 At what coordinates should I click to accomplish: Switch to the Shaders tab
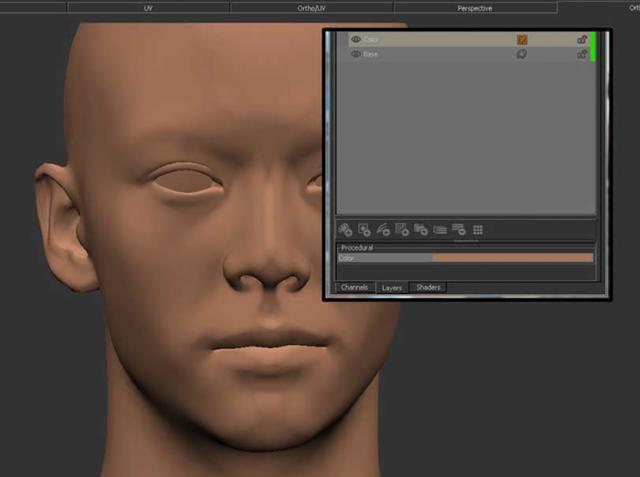tap(428, 287)
